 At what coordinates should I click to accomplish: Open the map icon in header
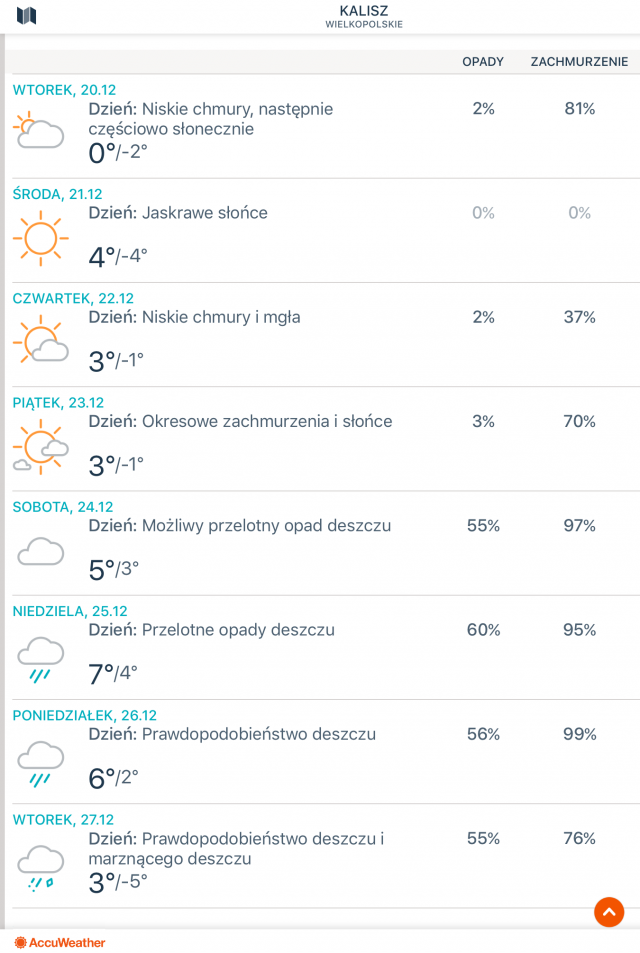27,16
